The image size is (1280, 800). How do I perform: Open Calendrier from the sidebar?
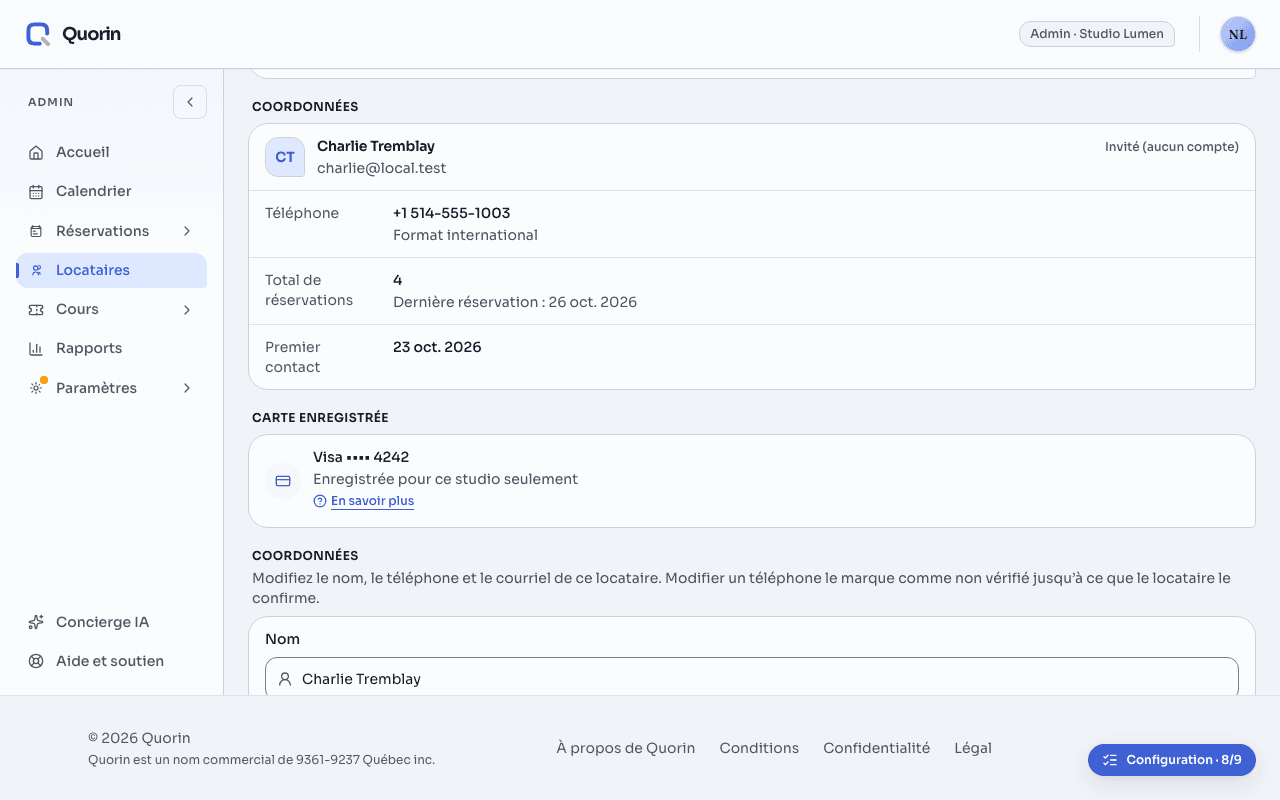[112, 192]
